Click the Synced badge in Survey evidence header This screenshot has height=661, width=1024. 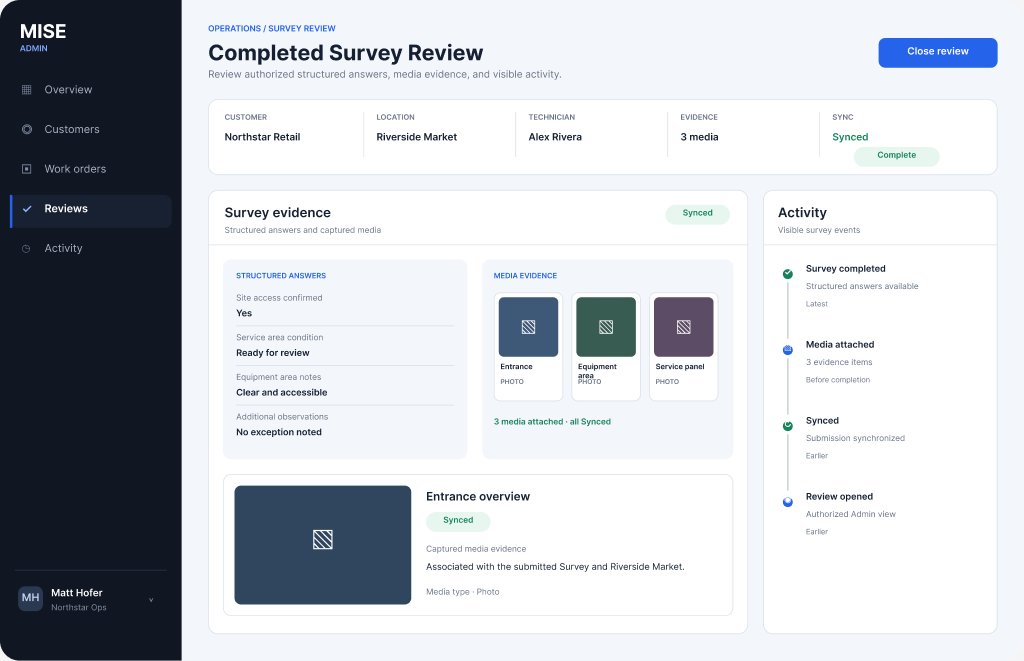pos(697,214)
